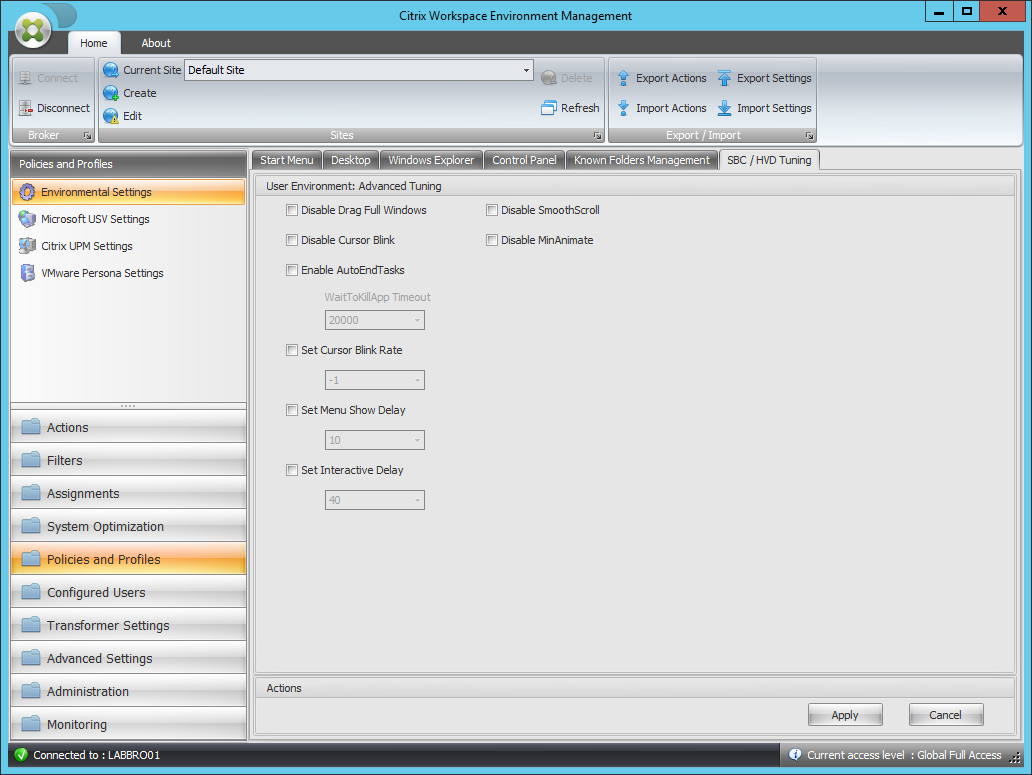Open Citrix UPM Settings
Image resolution: width=1032 pixels, height=775 pixels.
point(88,246)
